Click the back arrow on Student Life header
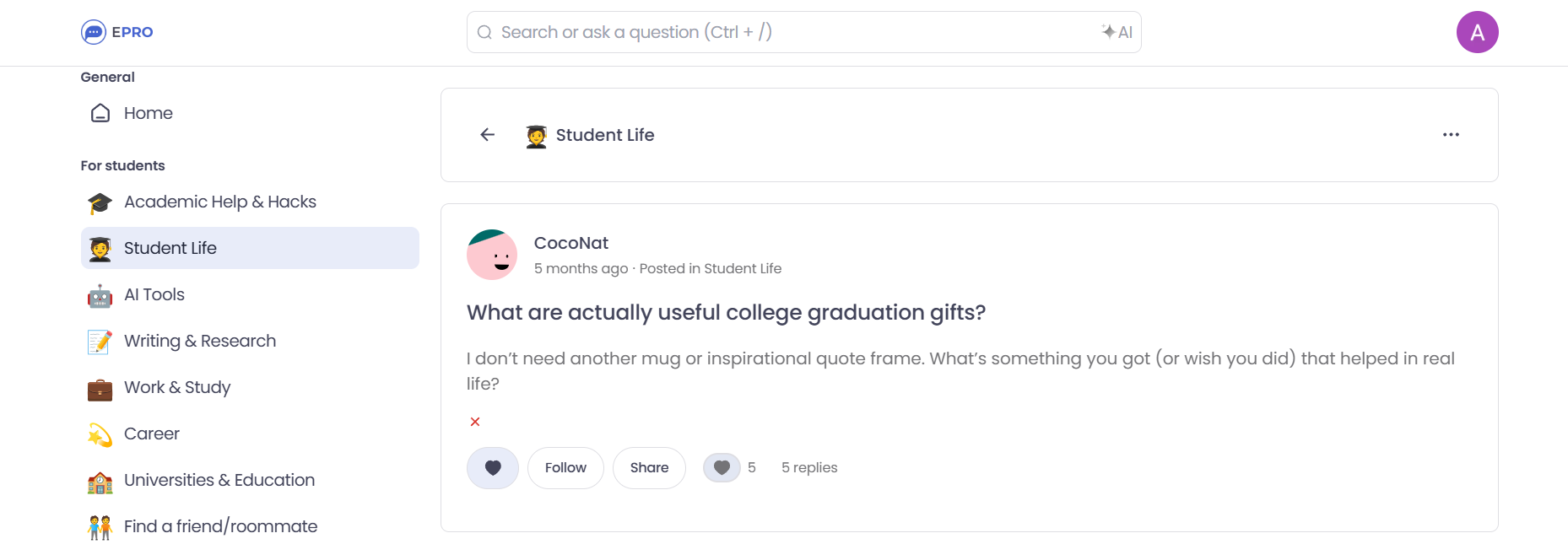The width and height of the screenshot is (1568, 544). [487, 134]
